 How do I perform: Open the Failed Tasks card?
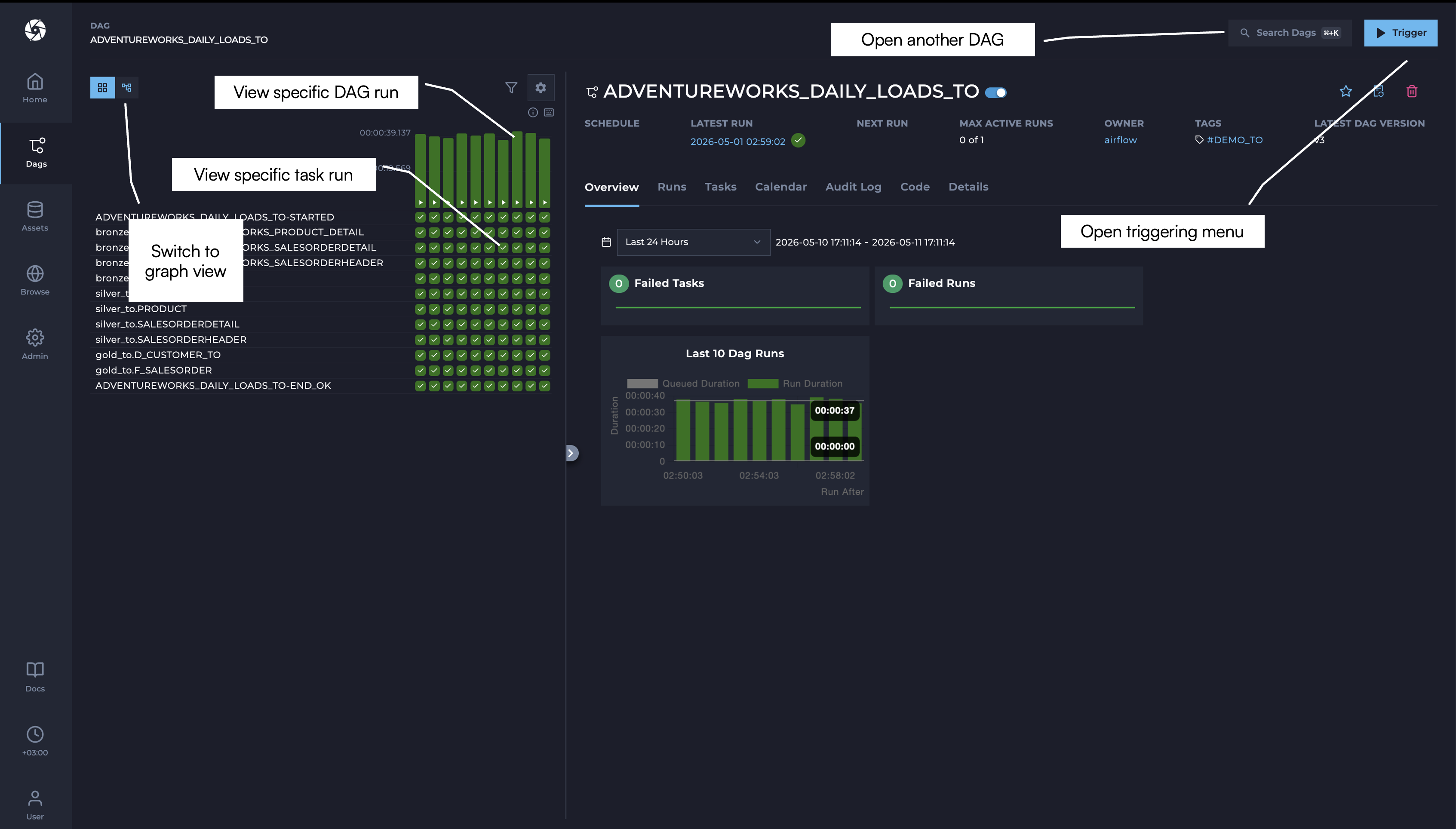pos(734,295)
